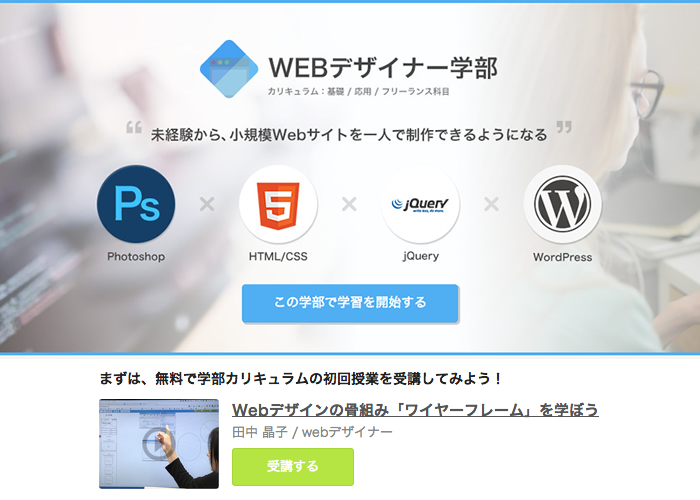Screen dimensions: 700x500
Task: Click the × between HTML5 and jQuery
Action: tap(349, 204)
